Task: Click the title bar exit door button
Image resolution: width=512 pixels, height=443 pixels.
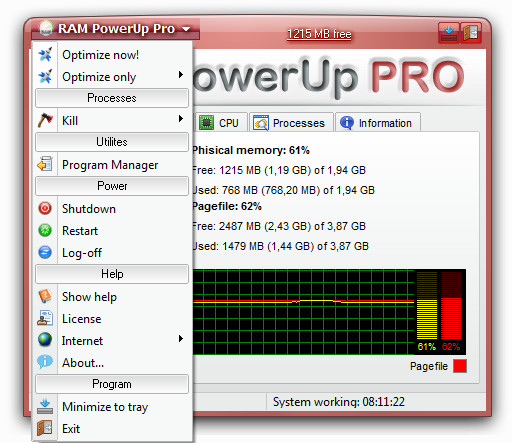Action: pos(471,33)
